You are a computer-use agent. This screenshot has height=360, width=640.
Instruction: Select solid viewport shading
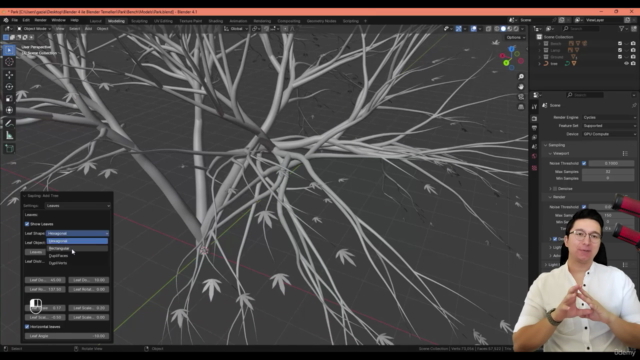click(x=503, y=29)
